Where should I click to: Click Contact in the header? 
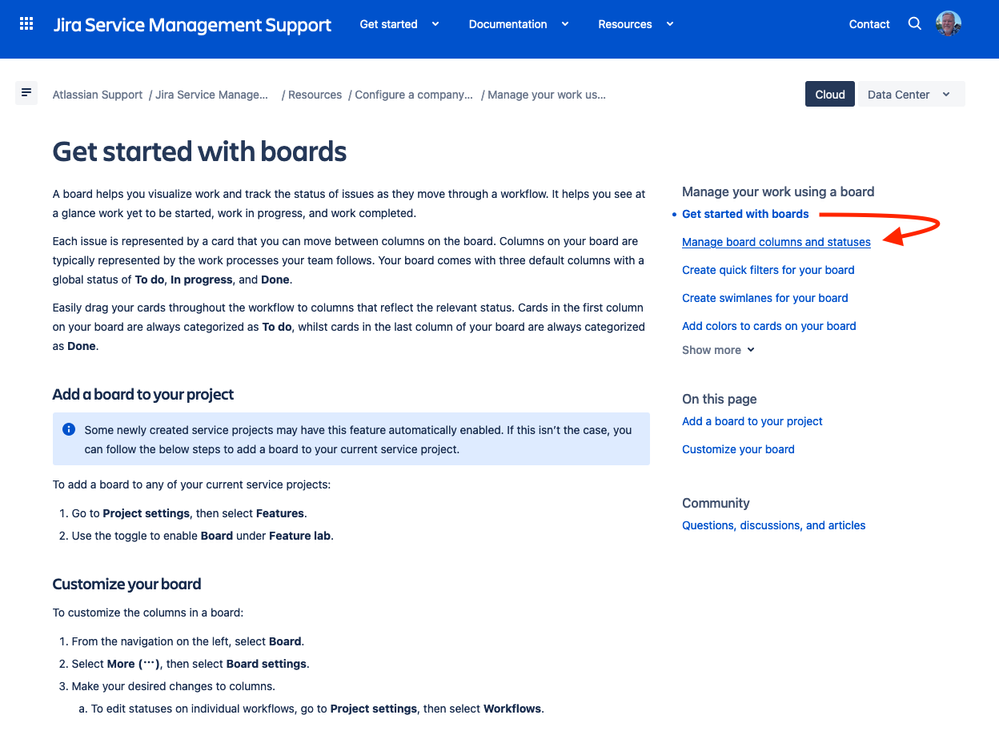pos(869,24)
